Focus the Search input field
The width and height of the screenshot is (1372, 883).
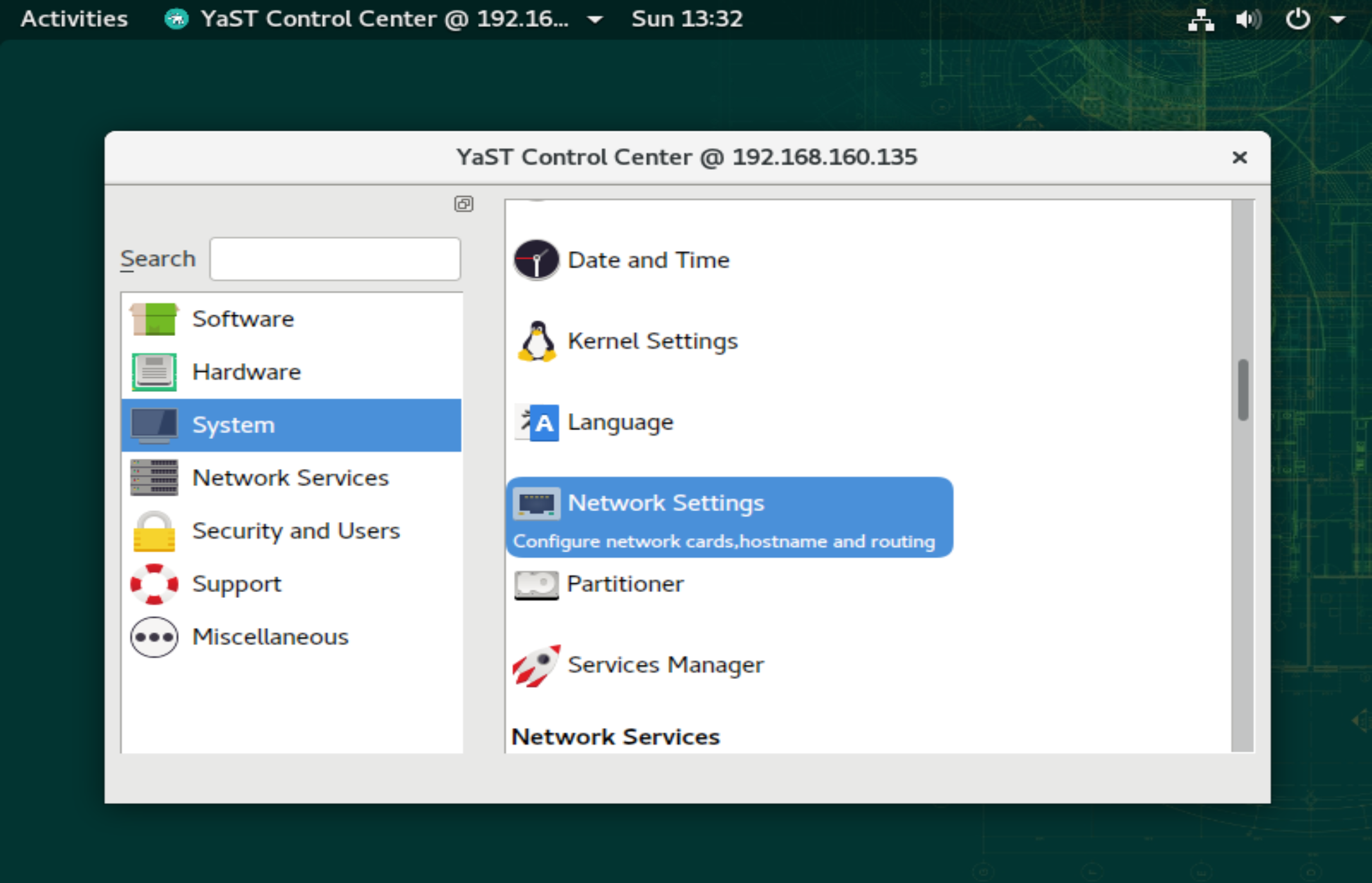click(334, 259)
